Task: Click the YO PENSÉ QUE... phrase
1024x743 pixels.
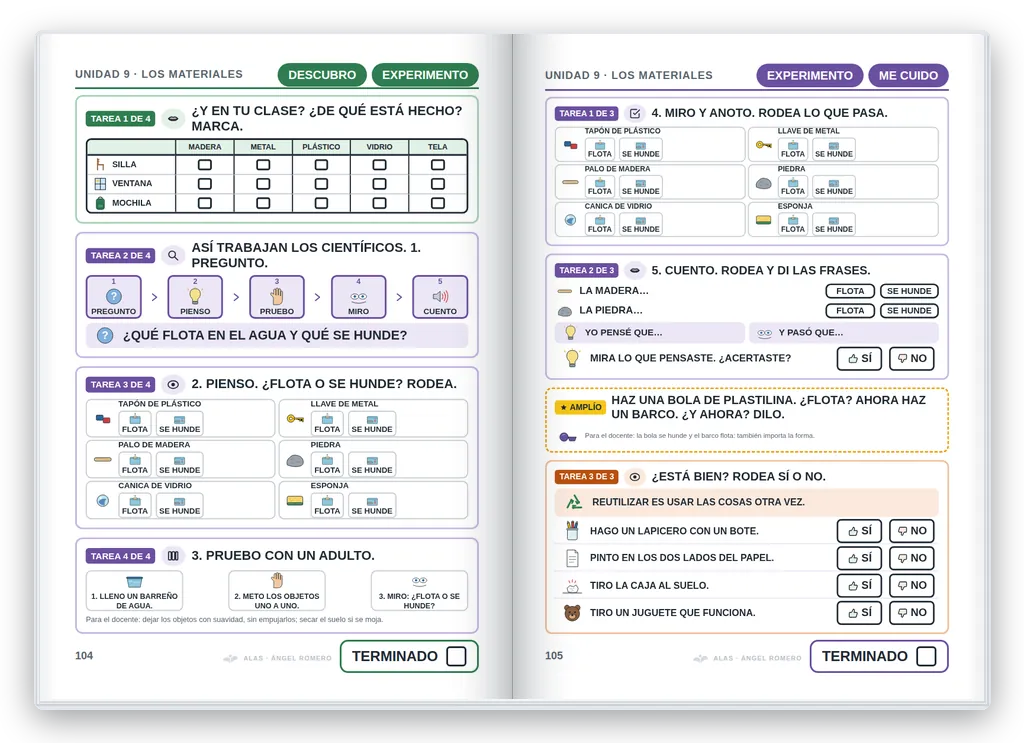Action: pos(623,332)
